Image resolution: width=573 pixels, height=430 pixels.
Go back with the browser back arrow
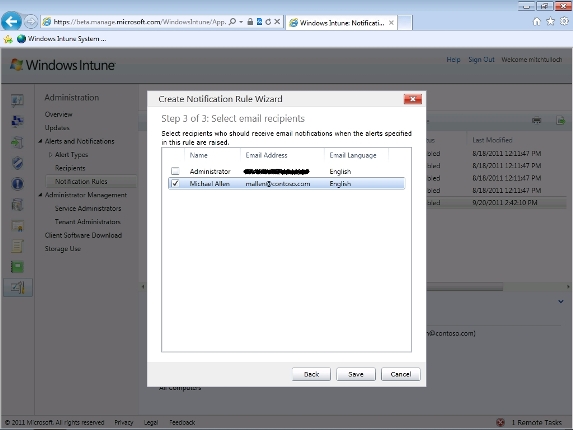click(x=11, y=22)
